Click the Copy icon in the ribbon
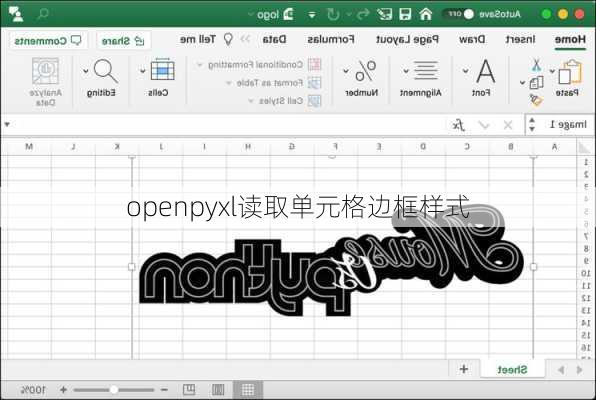Viewport: 596px width, 400px height. pyautogui.click(x=536, y=83)
